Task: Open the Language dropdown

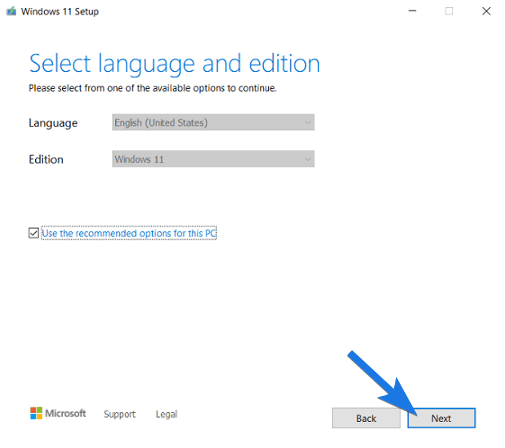Action: [213, 122]
